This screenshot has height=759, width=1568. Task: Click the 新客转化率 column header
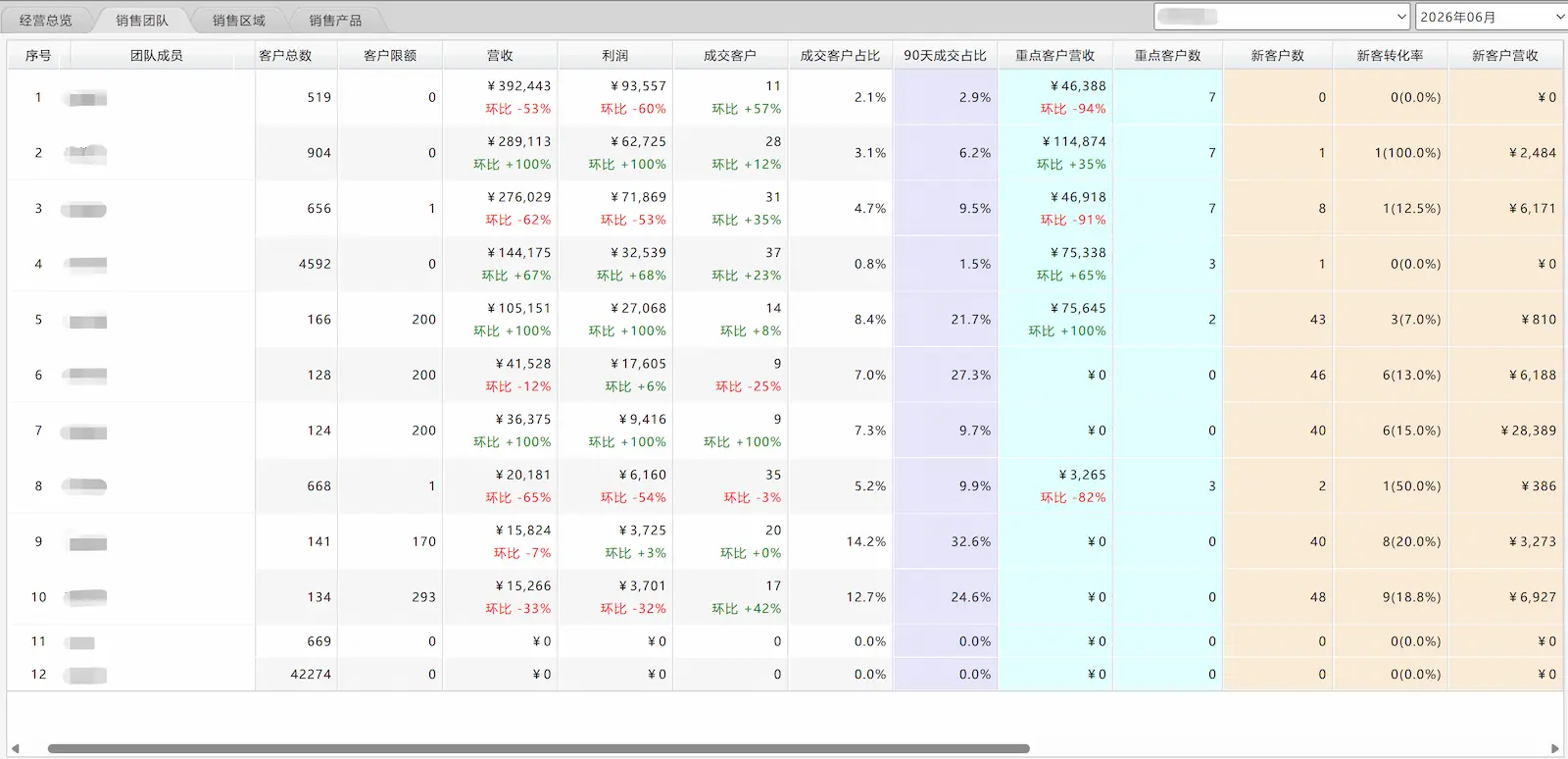point(1390,56)
